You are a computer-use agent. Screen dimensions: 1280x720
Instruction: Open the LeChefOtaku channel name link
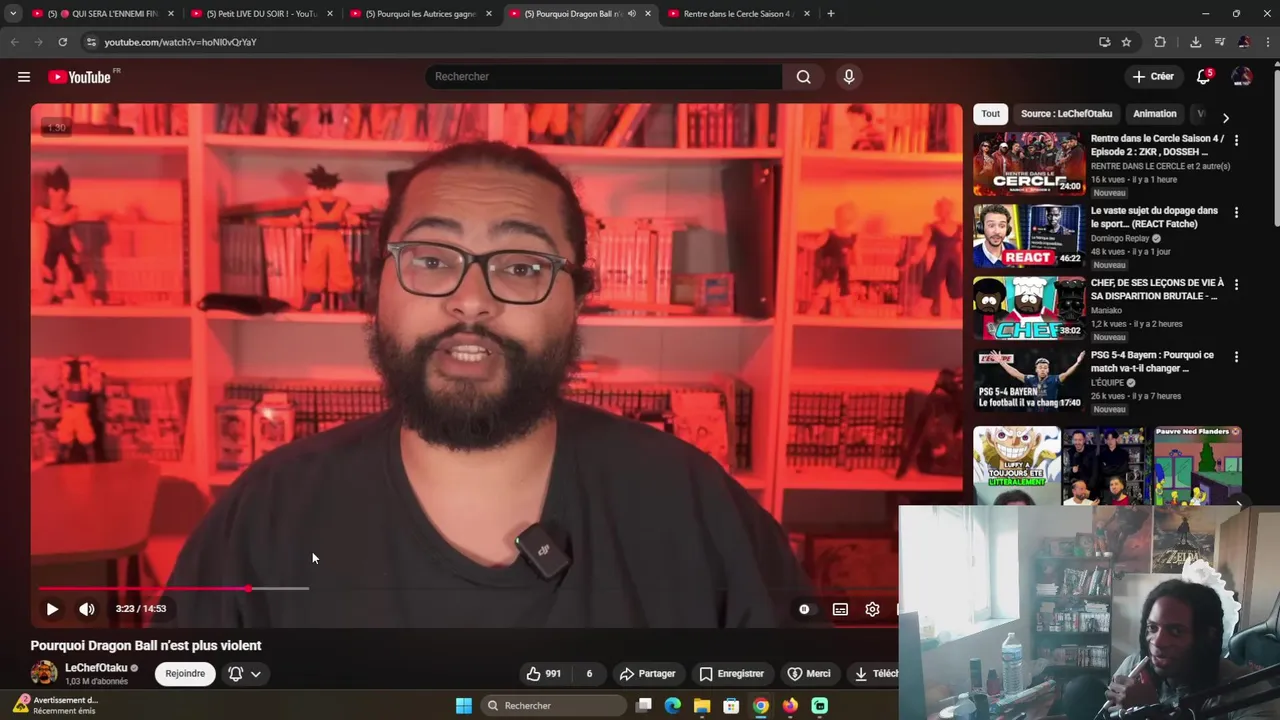tap(96, 668)
